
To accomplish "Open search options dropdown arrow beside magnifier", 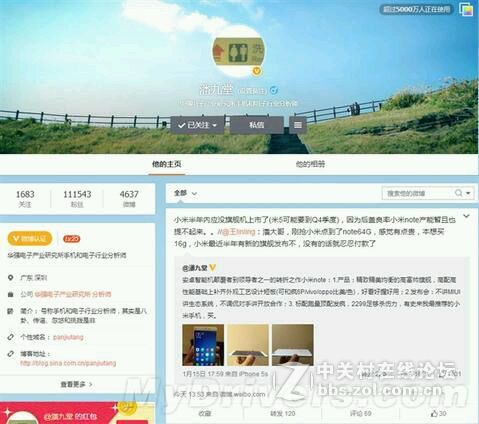I will (x=468, y=193).
